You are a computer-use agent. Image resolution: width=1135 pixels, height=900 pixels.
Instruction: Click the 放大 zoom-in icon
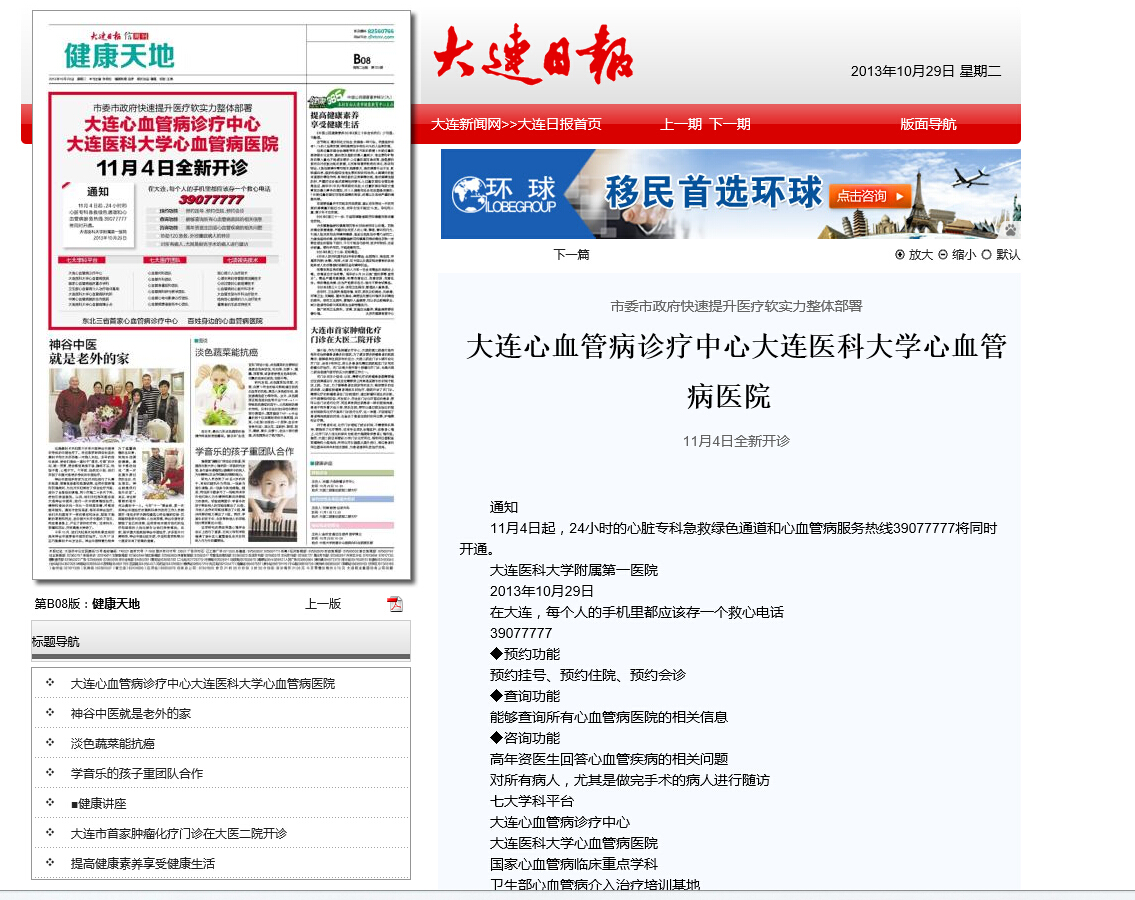tap(900, 255)
